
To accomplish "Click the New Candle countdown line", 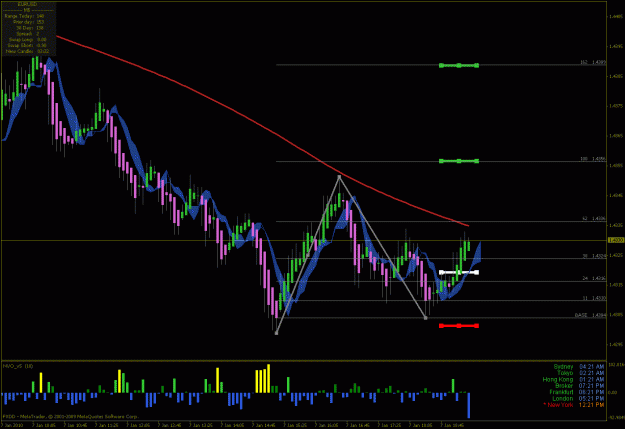I will click(x=27, y=51).
